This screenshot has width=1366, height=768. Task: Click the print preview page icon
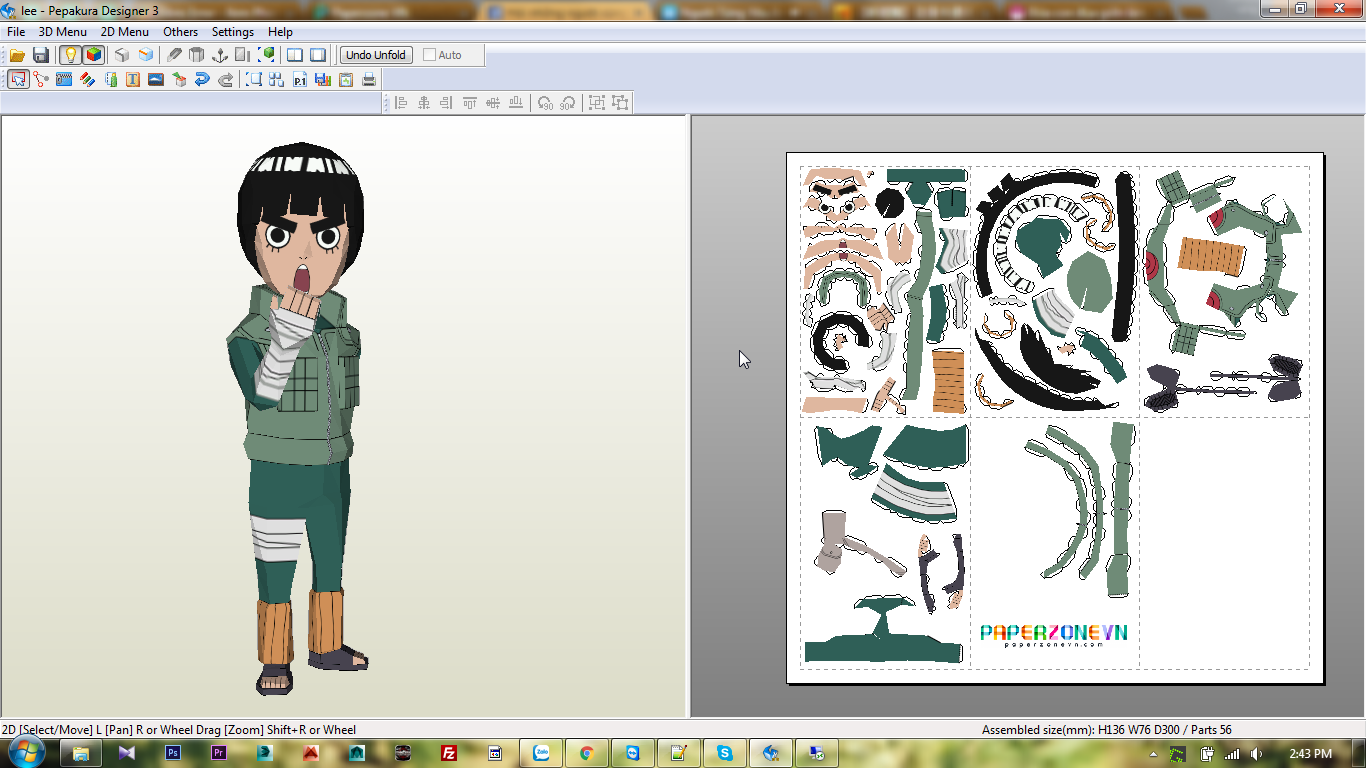point(345,79)
